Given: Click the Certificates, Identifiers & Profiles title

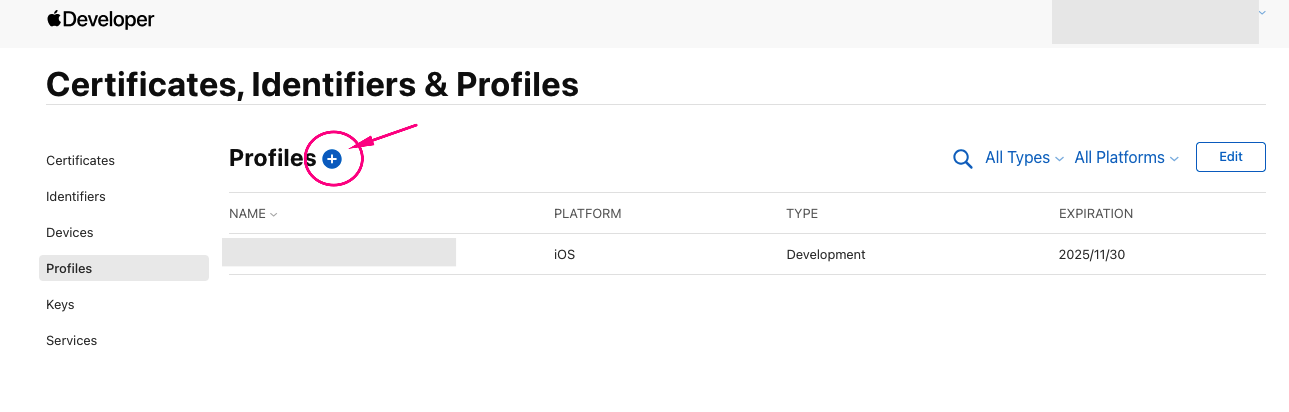Looking at the screenshot, I should point(312,85).
